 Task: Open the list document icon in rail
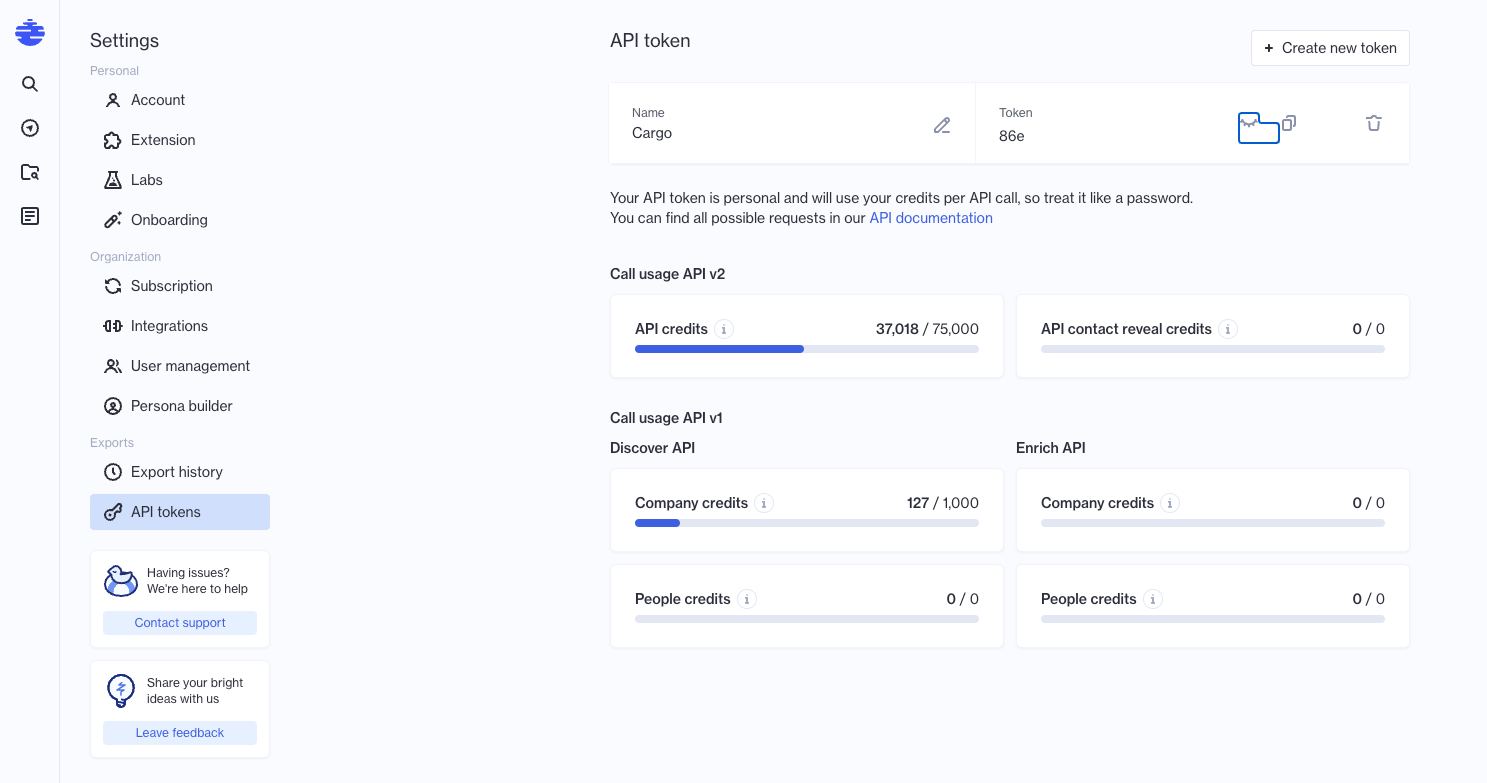30,216
